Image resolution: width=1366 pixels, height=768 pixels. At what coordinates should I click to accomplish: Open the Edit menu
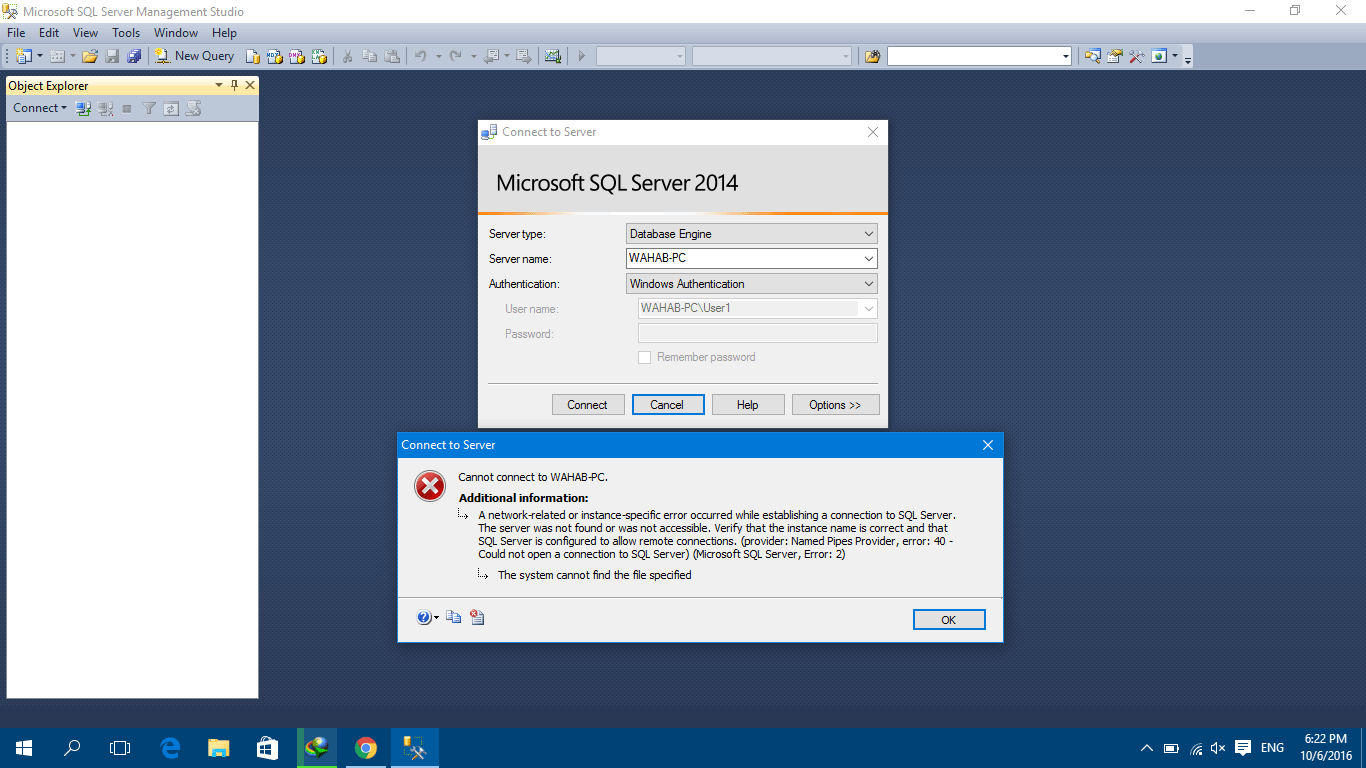click(49, 33)
